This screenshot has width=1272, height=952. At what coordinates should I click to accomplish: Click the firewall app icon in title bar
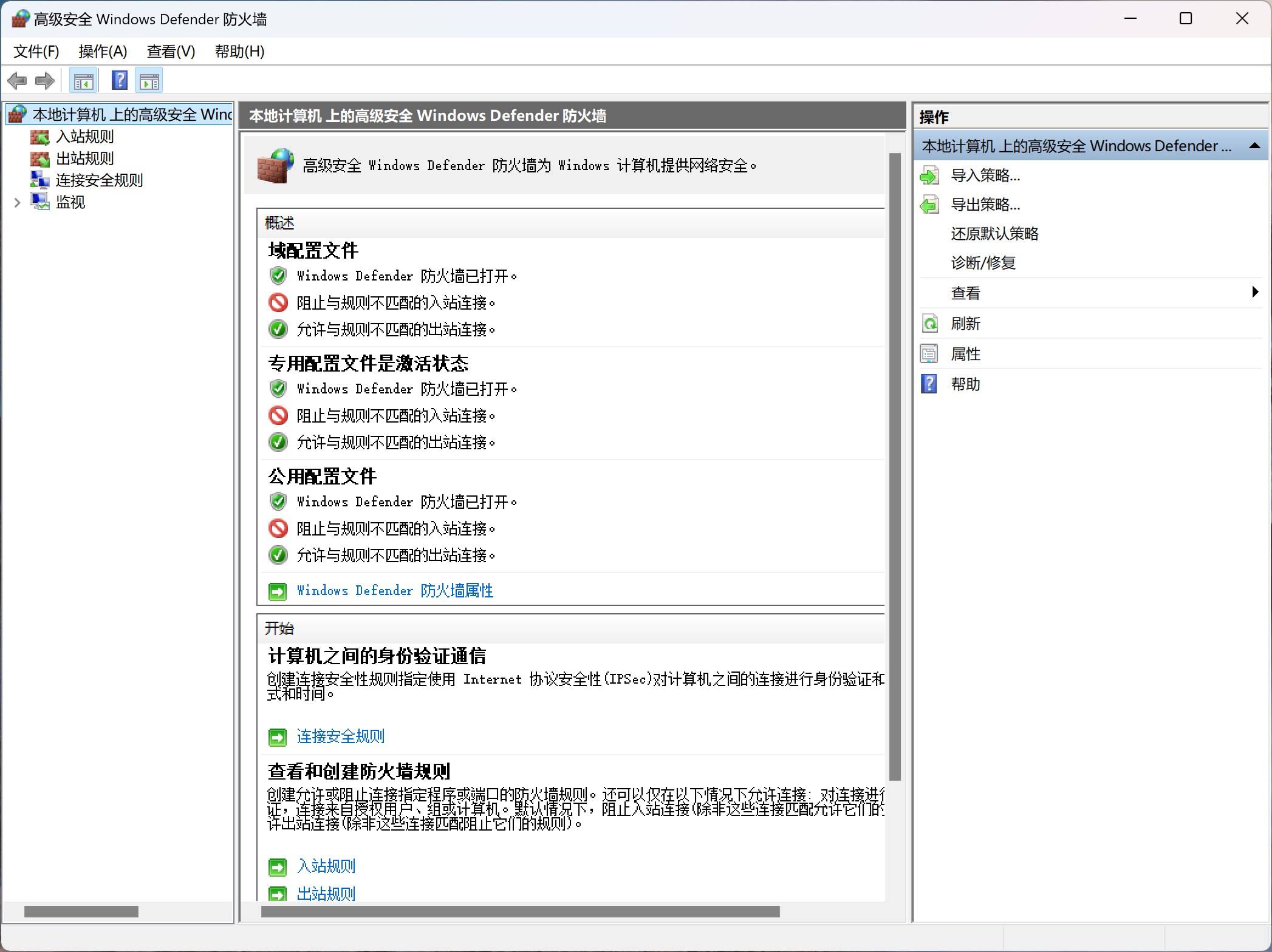pyautogui.click(x=21, y=19)
